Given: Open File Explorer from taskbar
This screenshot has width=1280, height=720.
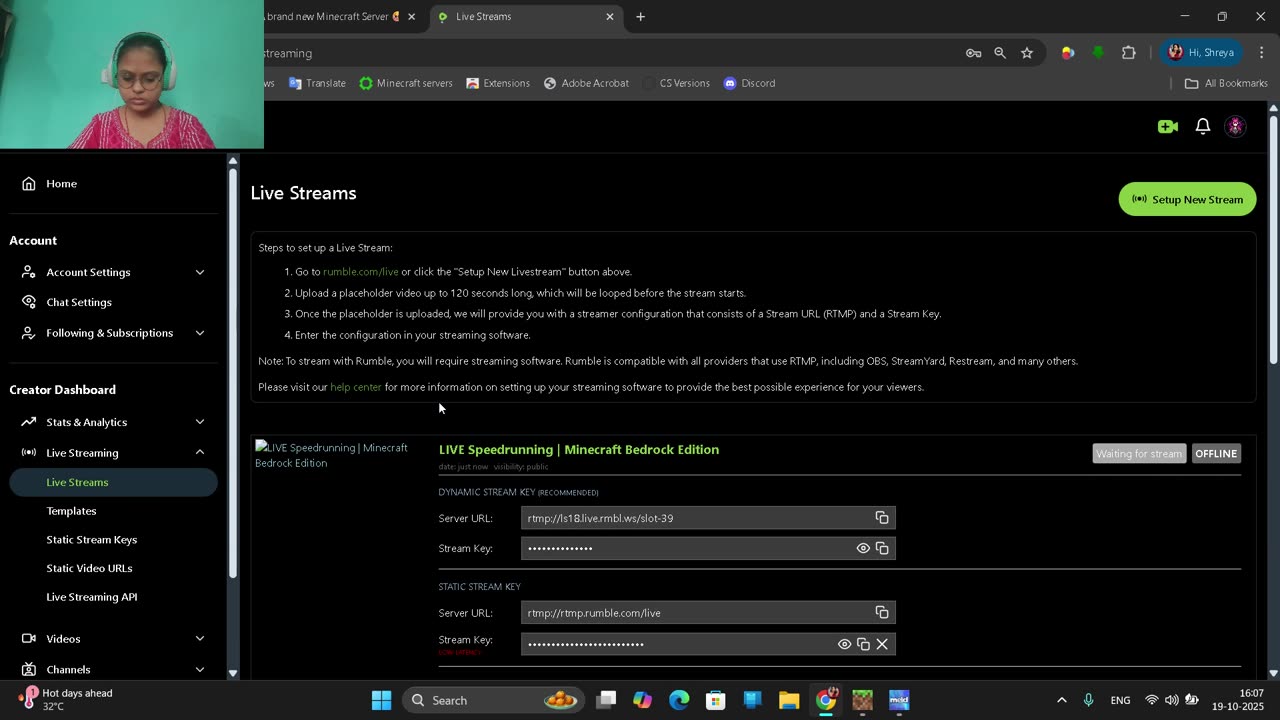Looking at the screenshot, I should pyautogui.click(x=789, y=700).
